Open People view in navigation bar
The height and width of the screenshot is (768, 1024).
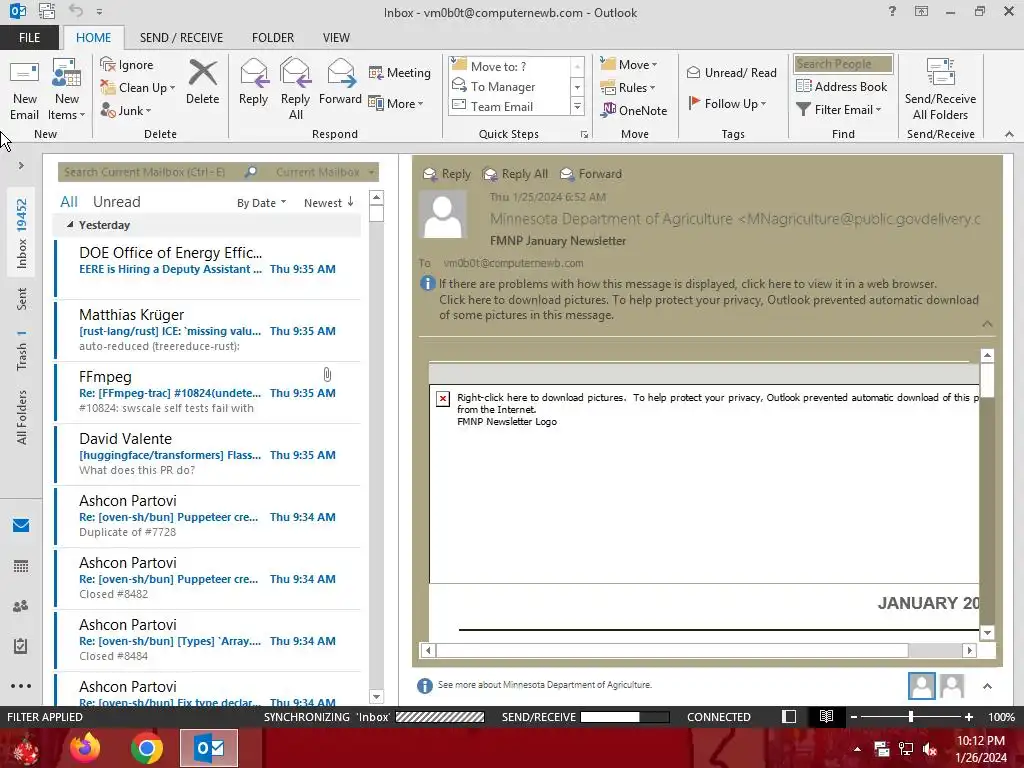click(x=21, y=606)
